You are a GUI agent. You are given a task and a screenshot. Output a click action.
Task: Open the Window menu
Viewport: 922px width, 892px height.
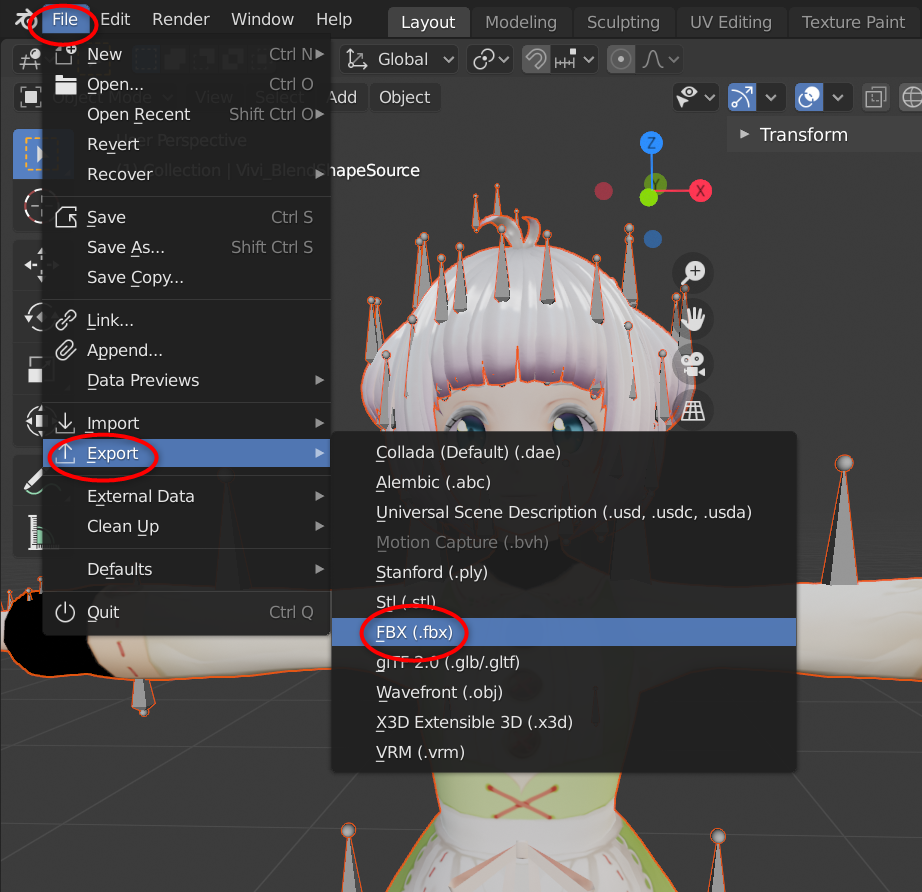tap(262, 19)
